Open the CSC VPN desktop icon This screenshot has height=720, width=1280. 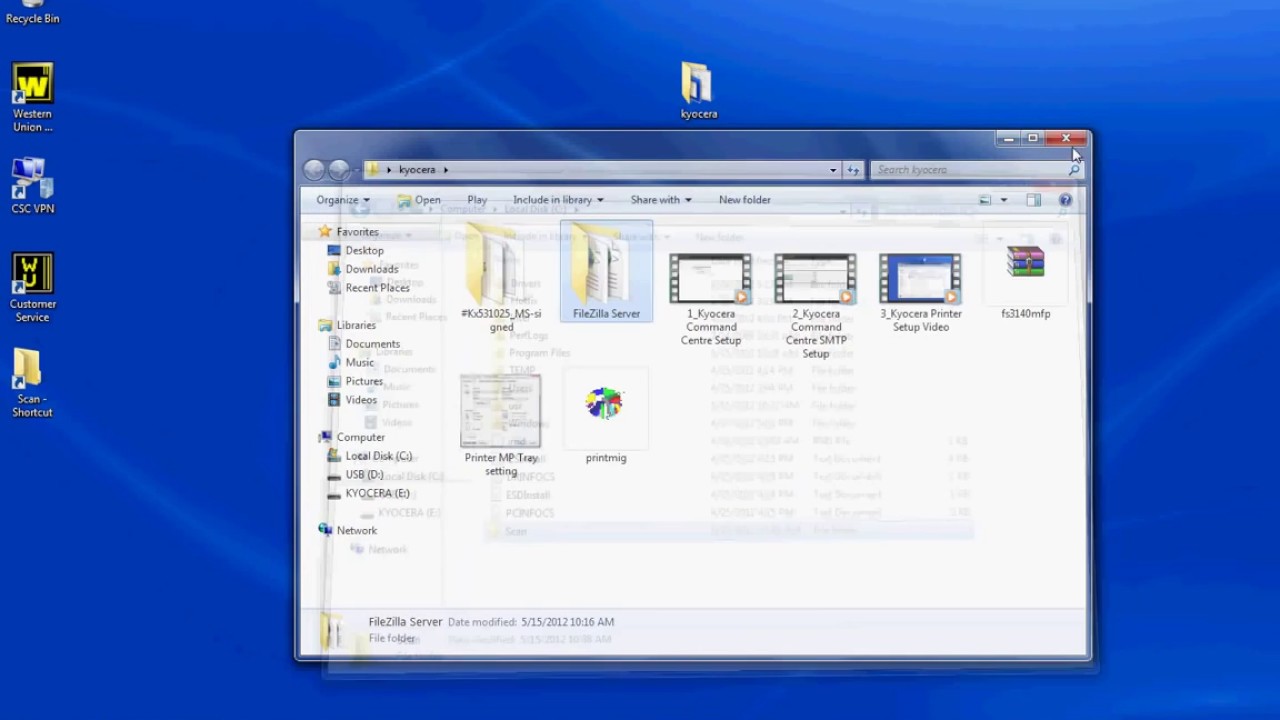pos(32,180)
